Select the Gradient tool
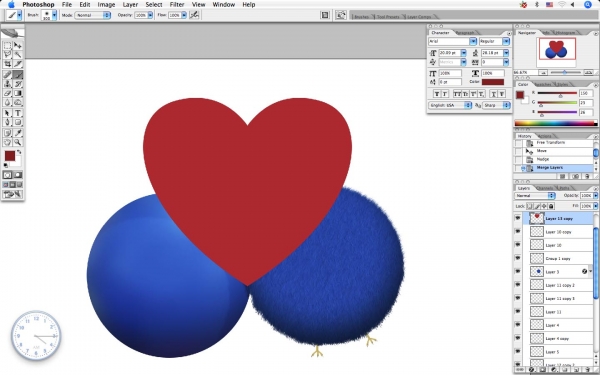The image size is (600, 375). [x=18, y=93]
